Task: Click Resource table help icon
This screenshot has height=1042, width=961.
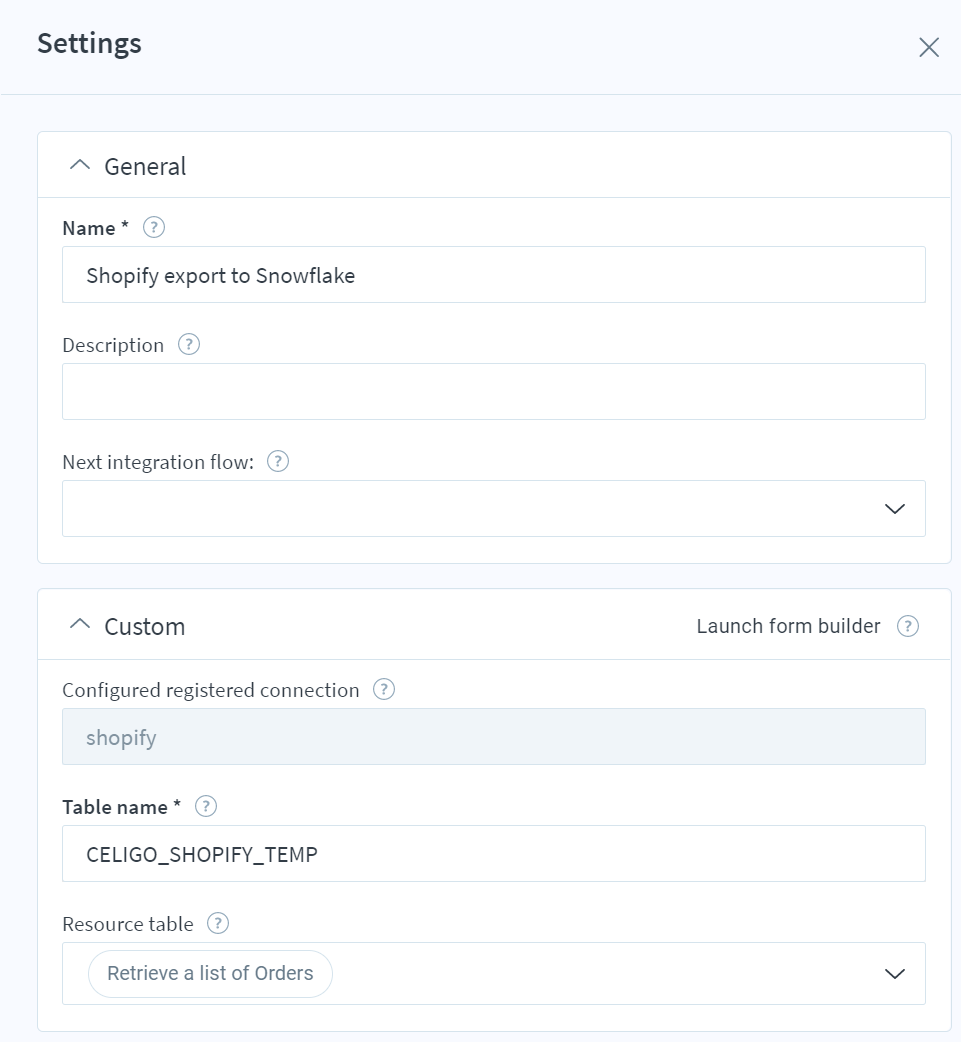Action: [x=218, y=924]
